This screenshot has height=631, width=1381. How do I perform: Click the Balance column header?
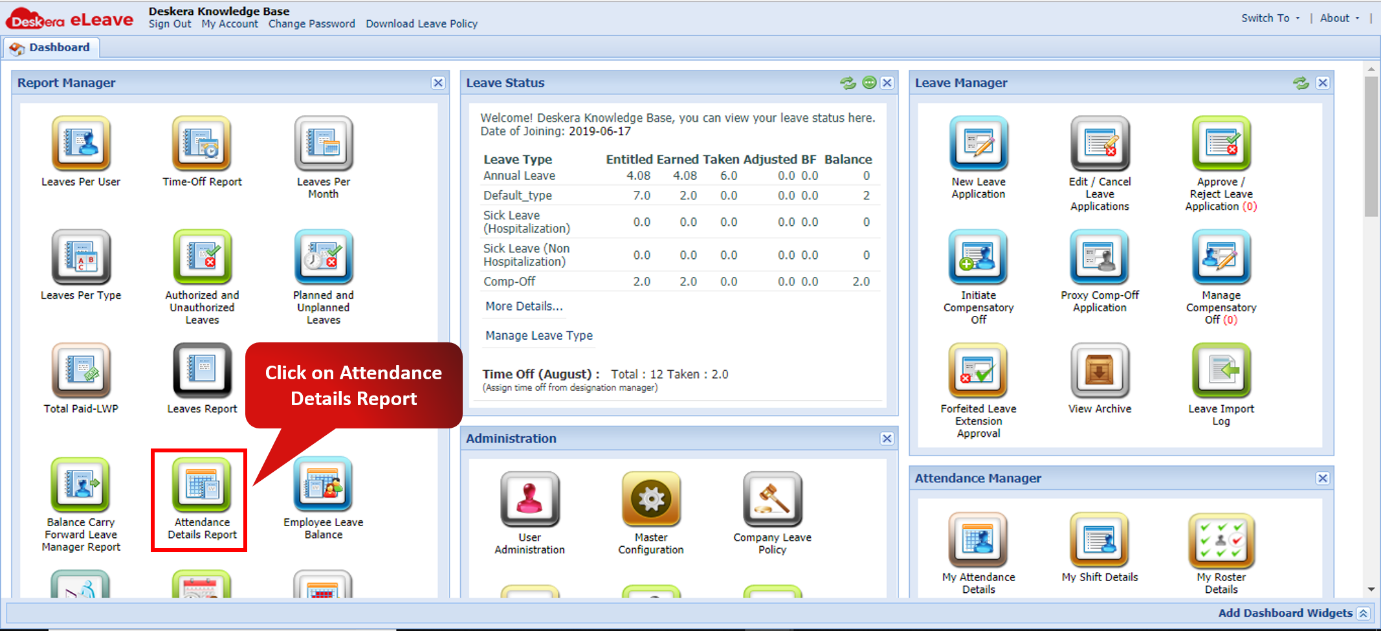848,159
